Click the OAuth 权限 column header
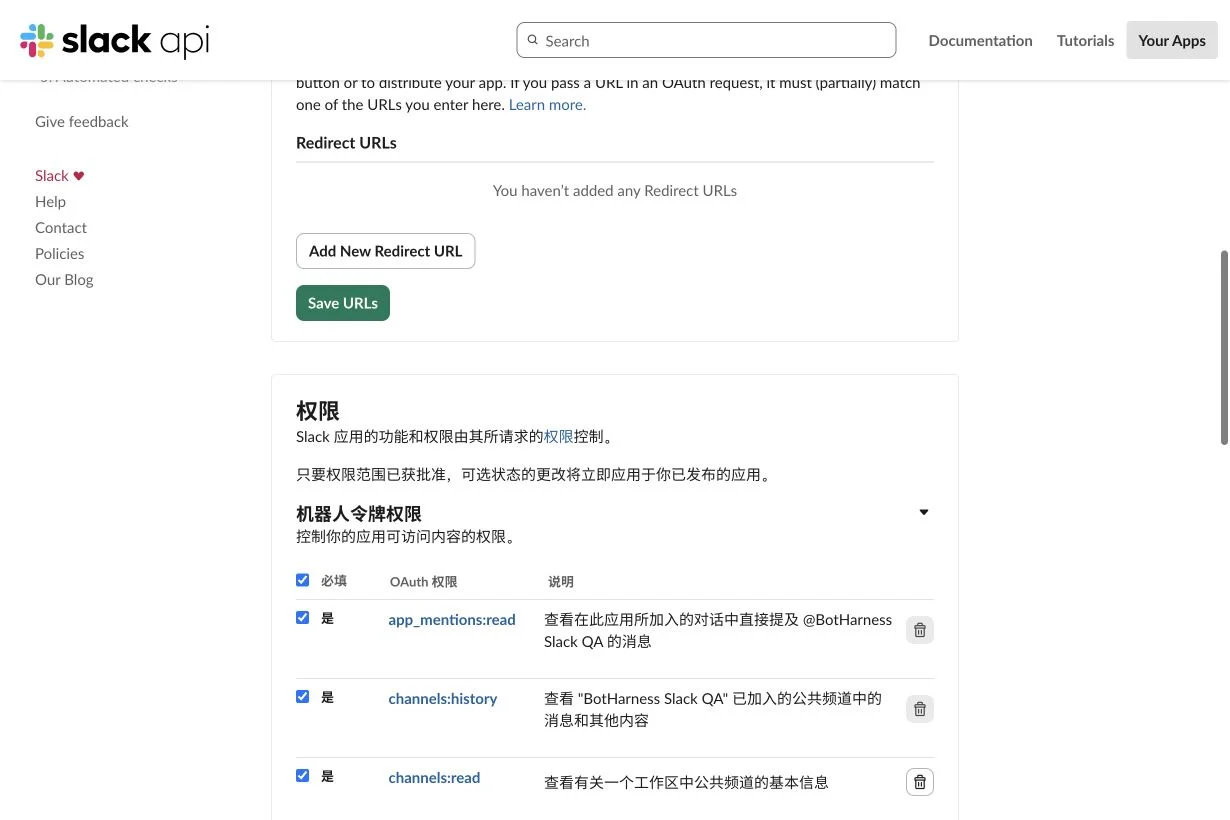The image size is (1230, 820). pos(423,582)
